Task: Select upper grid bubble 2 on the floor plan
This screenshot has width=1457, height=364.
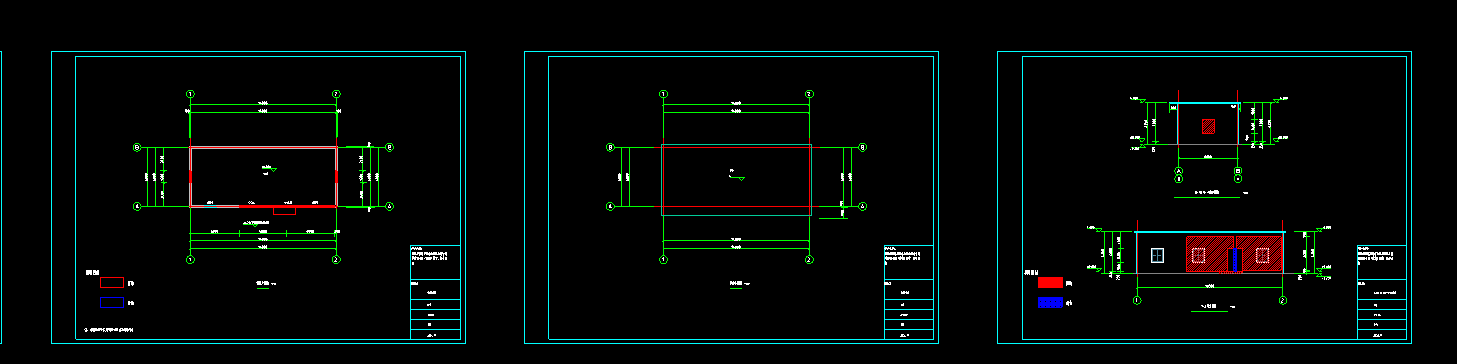Action: pos(336,94)
